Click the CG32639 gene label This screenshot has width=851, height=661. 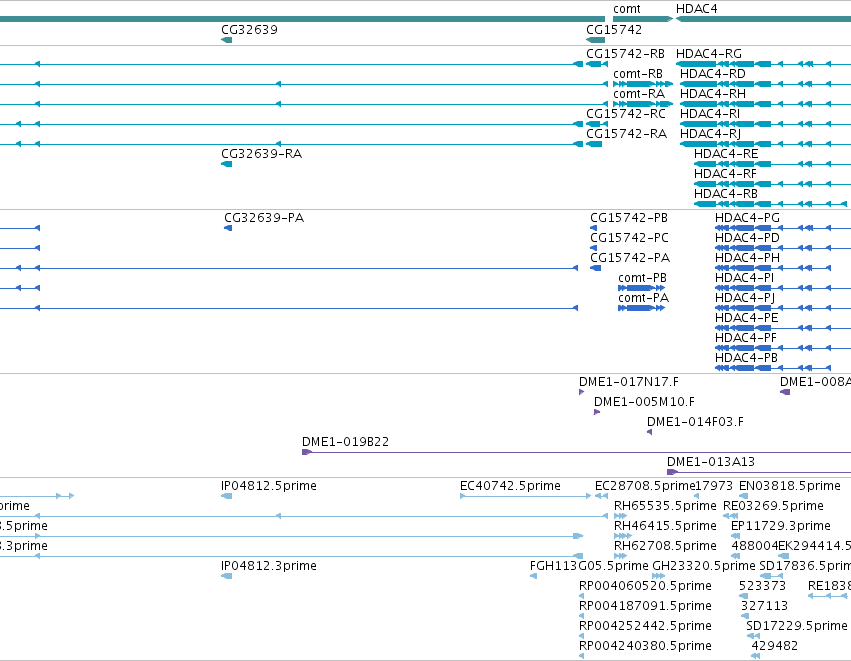click(x=249, y=29)
